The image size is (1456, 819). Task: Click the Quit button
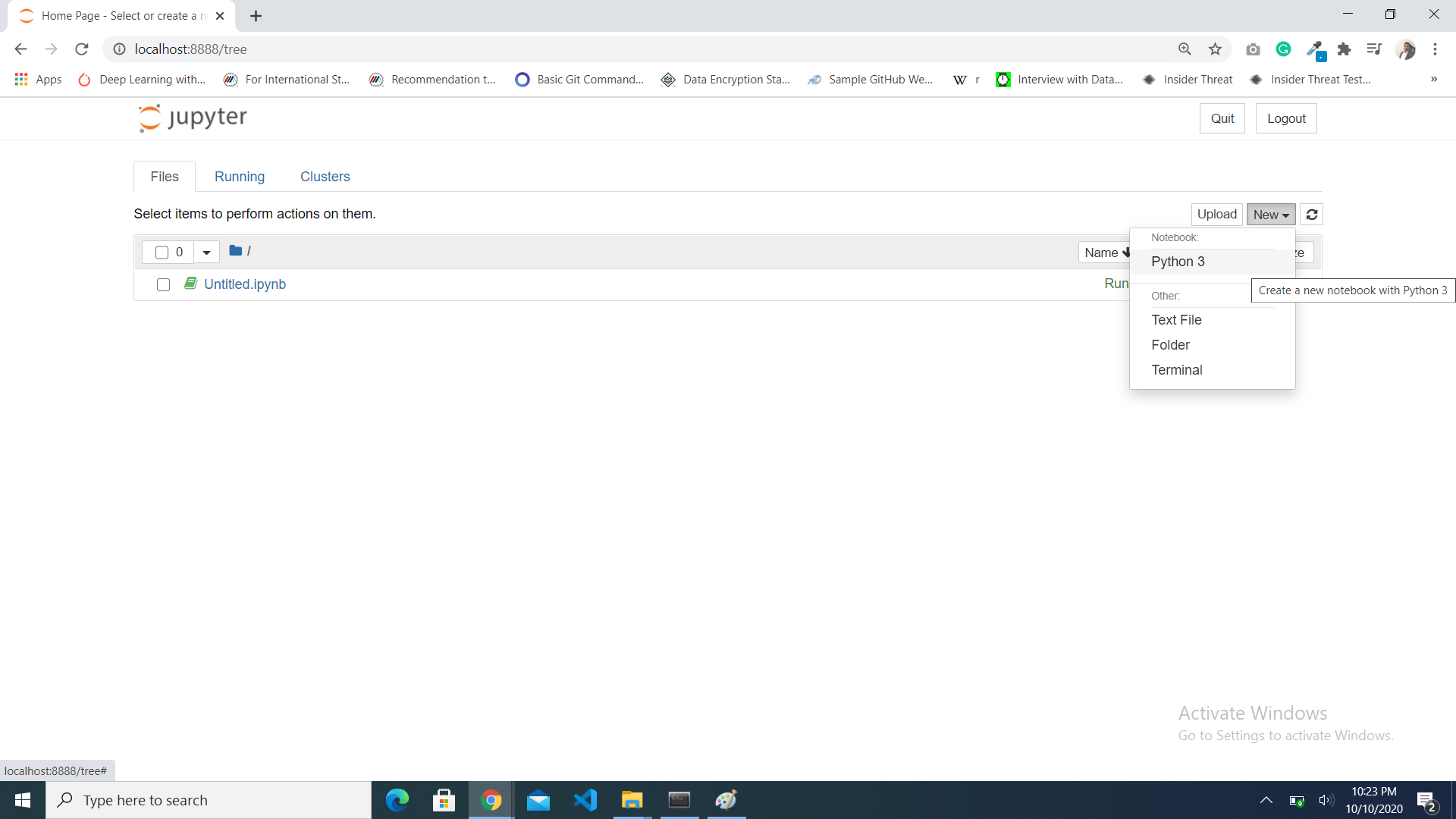tap(1222, 118)
